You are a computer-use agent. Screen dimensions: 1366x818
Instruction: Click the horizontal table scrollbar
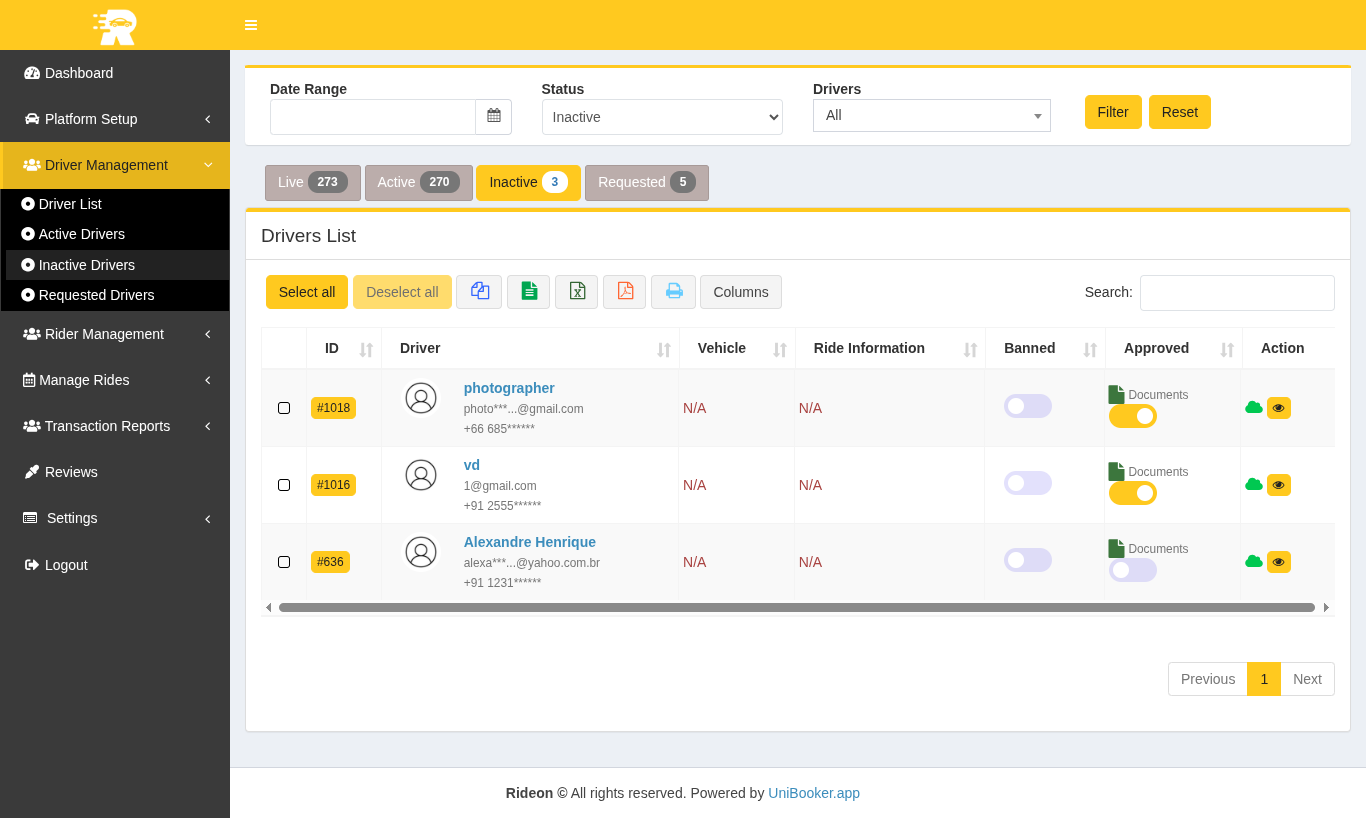[796, 608]
